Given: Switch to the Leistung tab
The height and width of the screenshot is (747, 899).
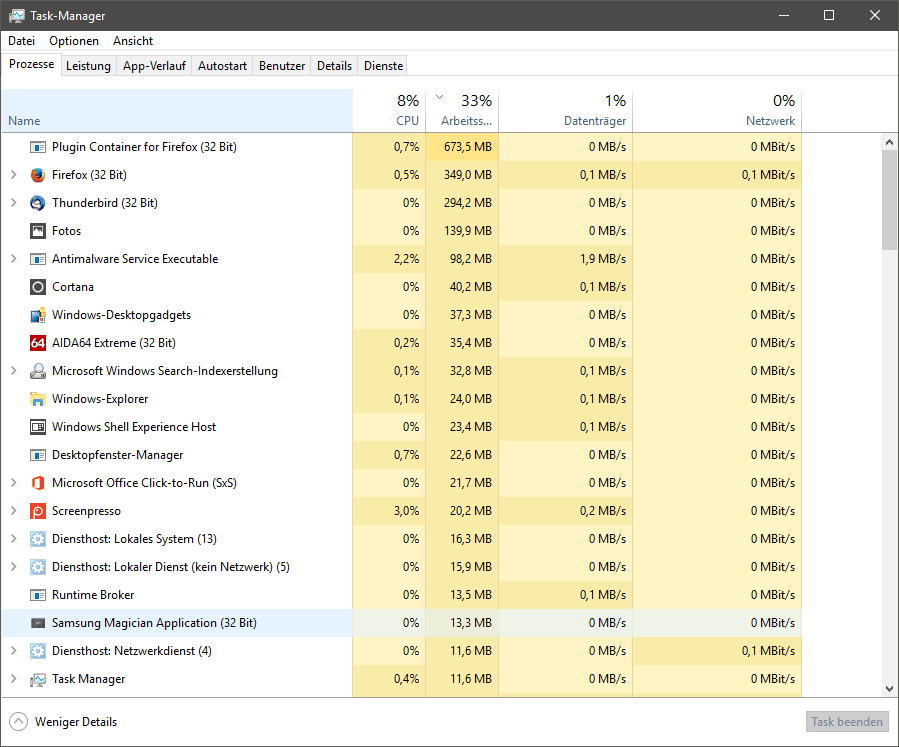Looking at the screenshot, I should pyautogui.click(x=88, y=66).
